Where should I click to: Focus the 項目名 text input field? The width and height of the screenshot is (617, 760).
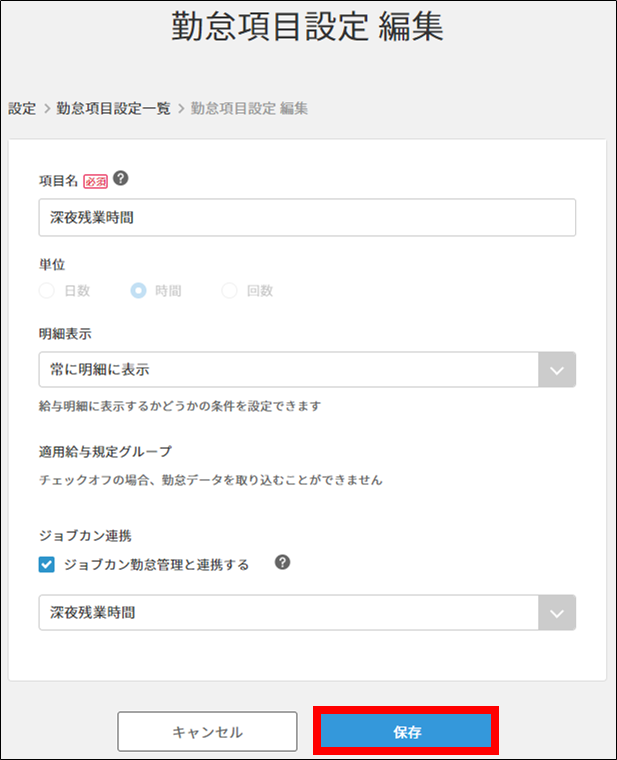[x=307, y=217]
